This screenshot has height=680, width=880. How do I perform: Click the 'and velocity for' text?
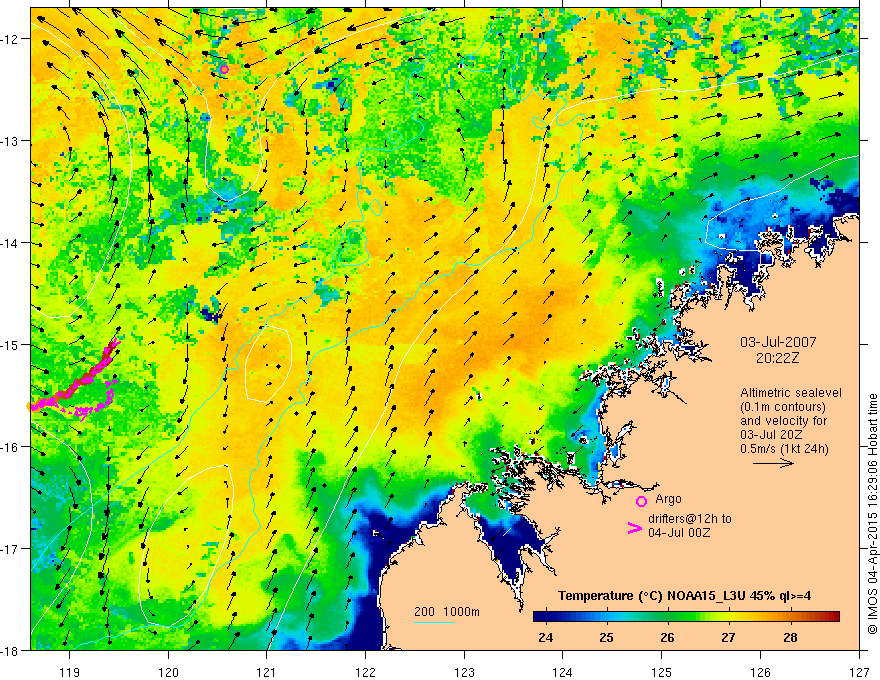click(x=783, y=421)
